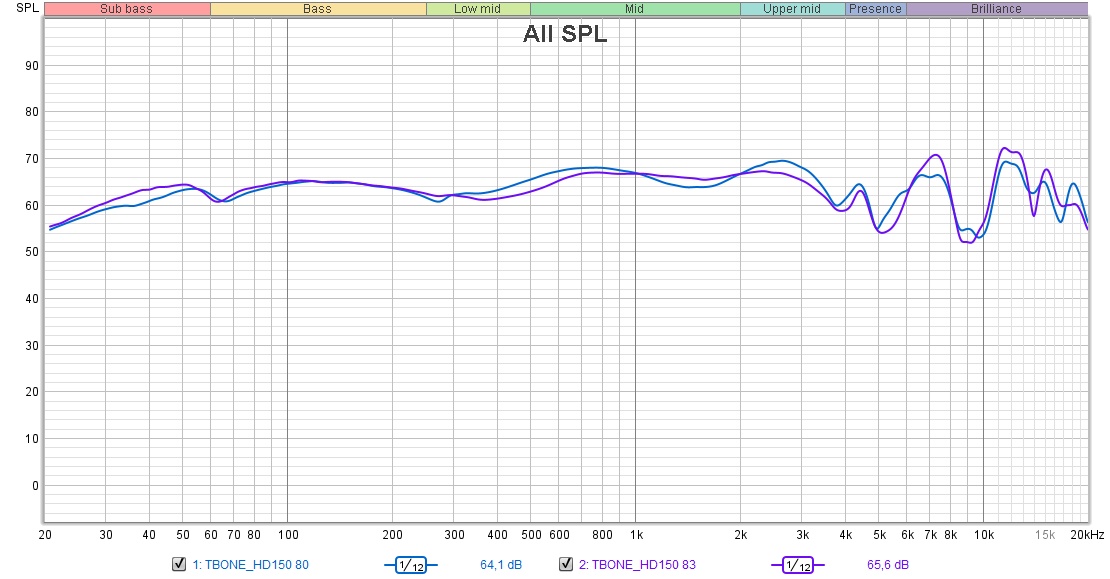Image resolution: width=1110 pixels, height=579 pixels.
Task: Click the 200 frequency axis label
Action: point(392,535)
